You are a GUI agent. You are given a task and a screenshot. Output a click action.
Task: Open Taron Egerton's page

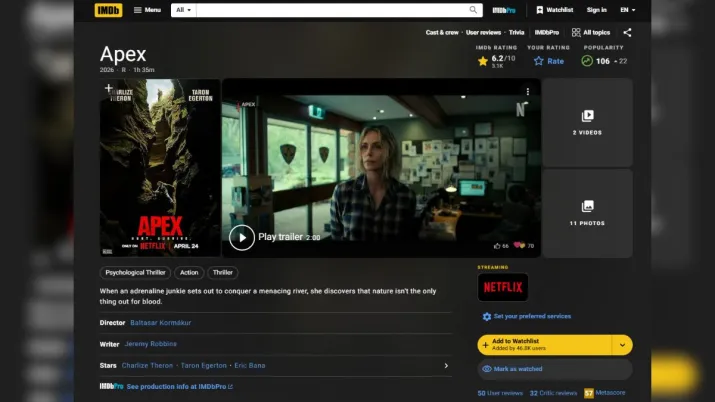[203, 366]
